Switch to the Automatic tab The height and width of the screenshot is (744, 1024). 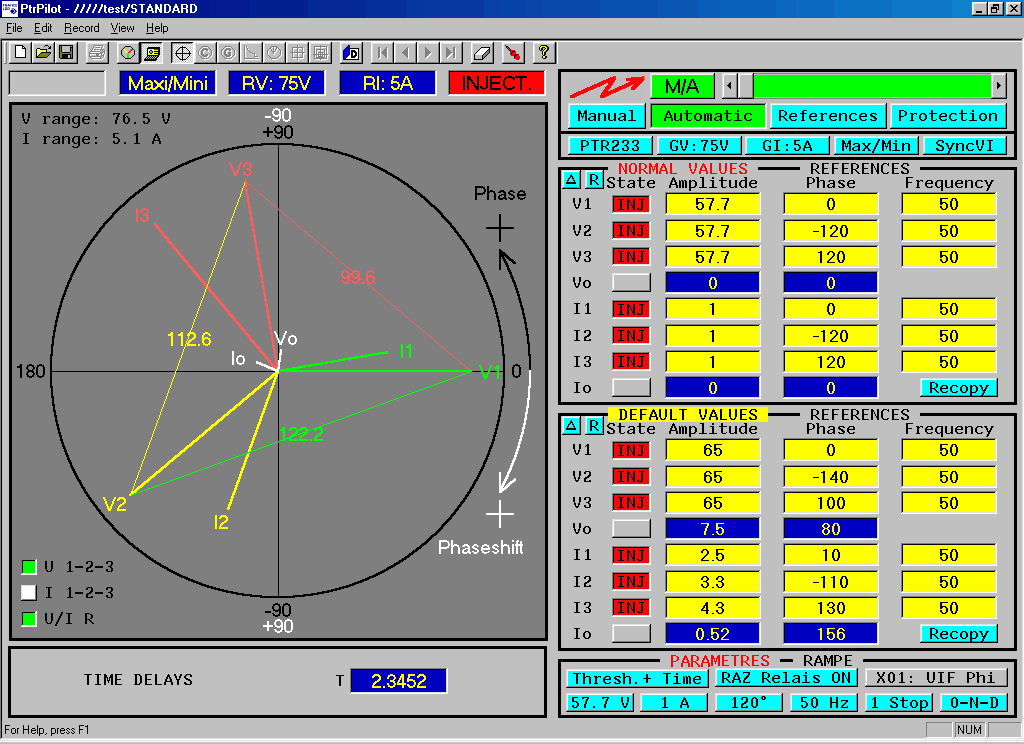[x=708, y=116]
